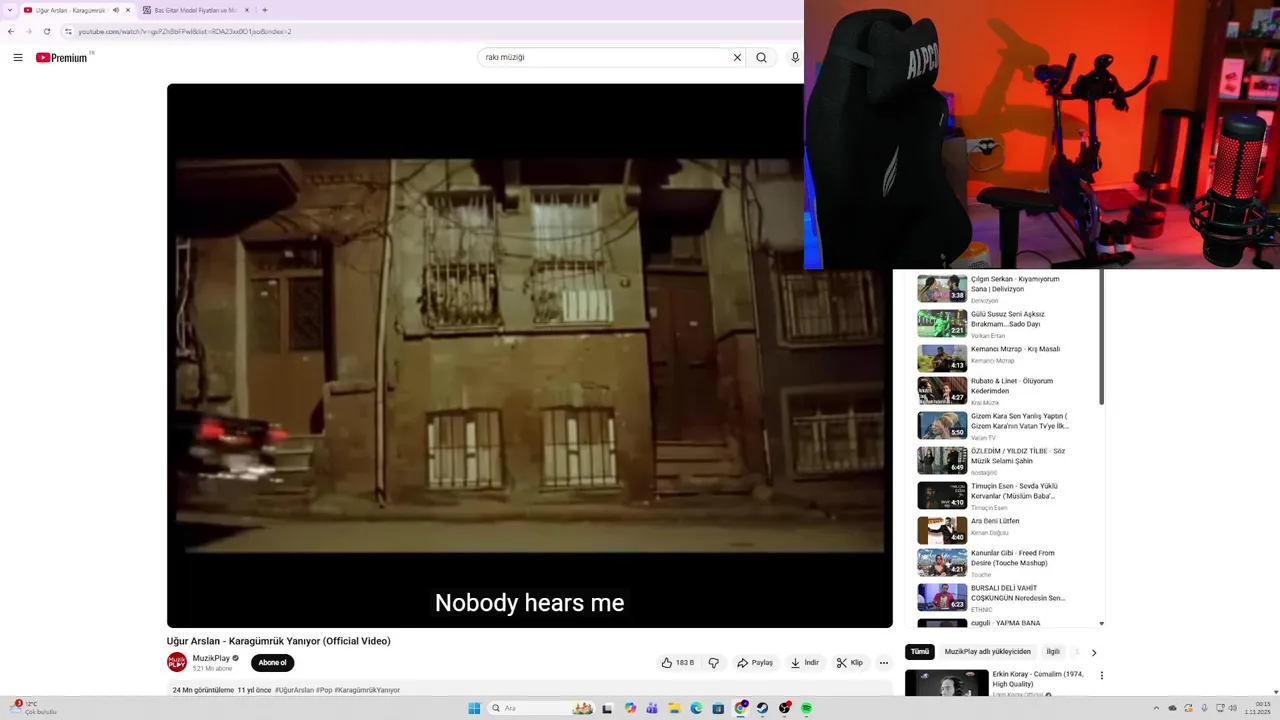1280x720 pixels.
Task: Show more filter chips with right chevron
Action: click(x=1094, y=652)
